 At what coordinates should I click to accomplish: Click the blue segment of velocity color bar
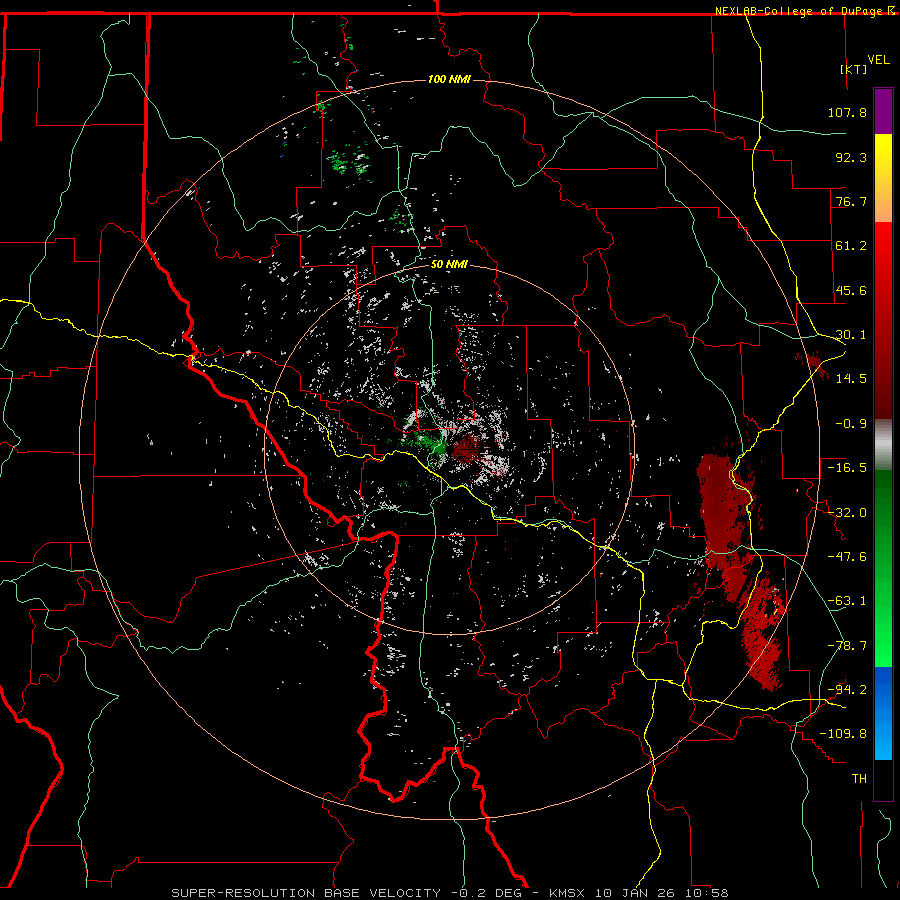[x=883, y=713]
